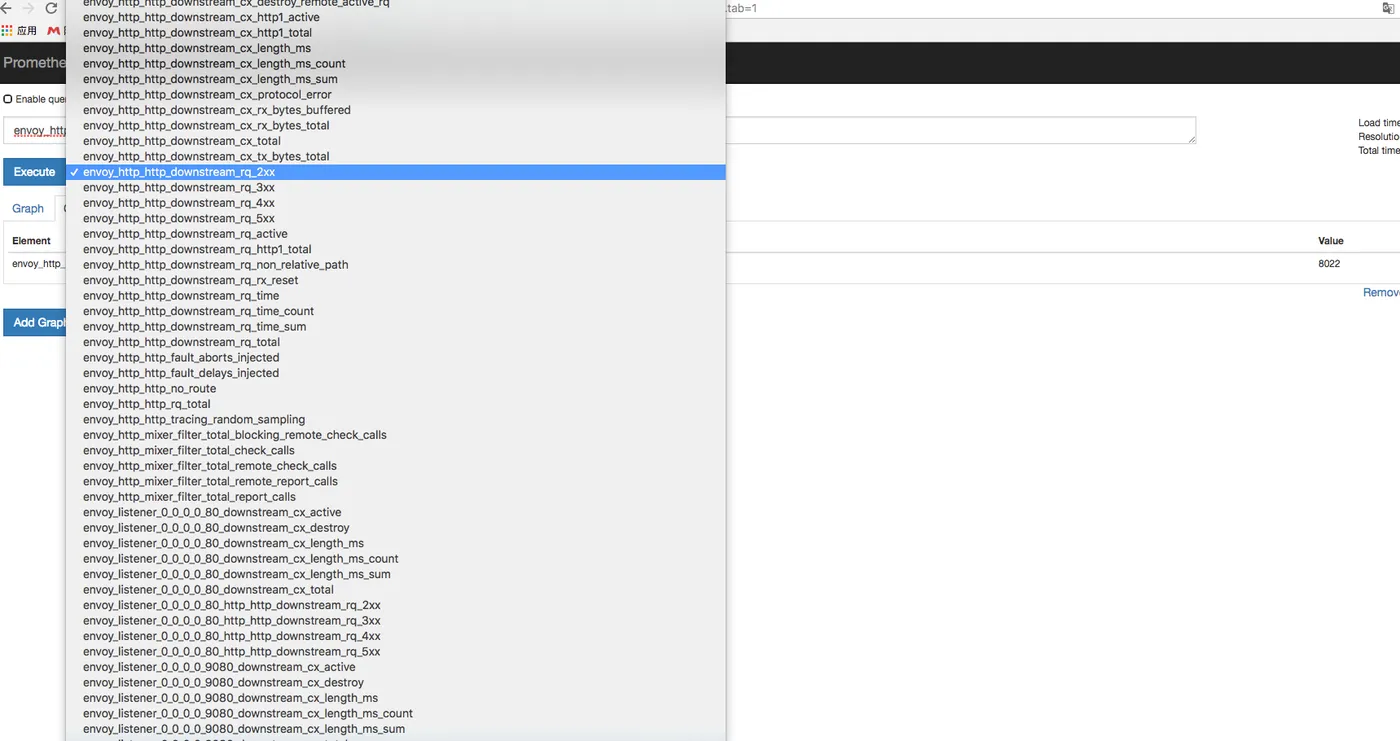This screenshot has width=1400, height=741.
Task: Select envoy_http_http_downstream_cx_tx_bytes_total
Action: 396,157
